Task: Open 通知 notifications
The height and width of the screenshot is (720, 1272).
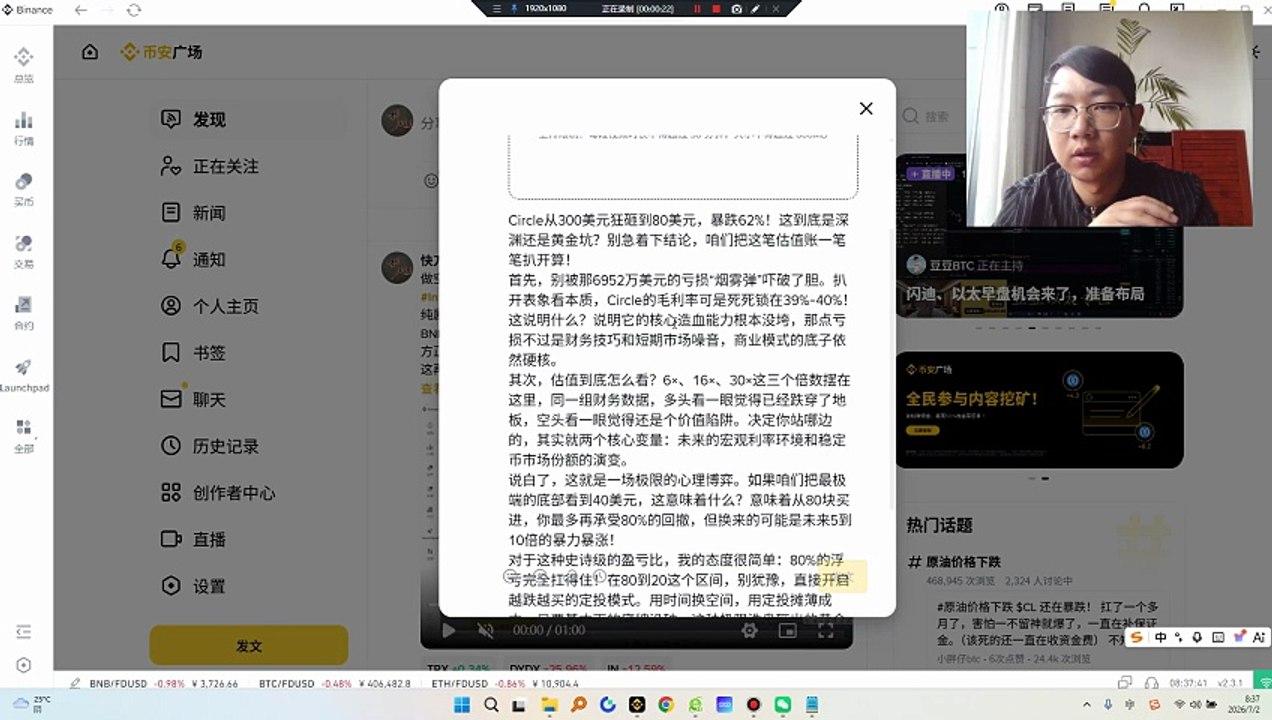Action: [x=247, y=259]
